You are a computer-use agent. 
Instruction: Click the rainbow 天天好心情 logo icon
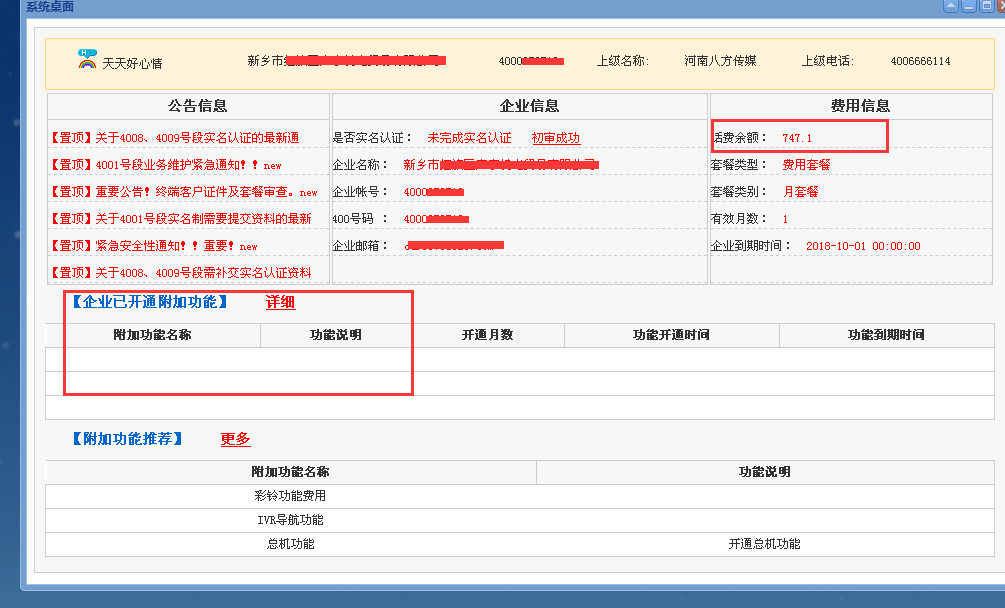(x=87, y=60)
